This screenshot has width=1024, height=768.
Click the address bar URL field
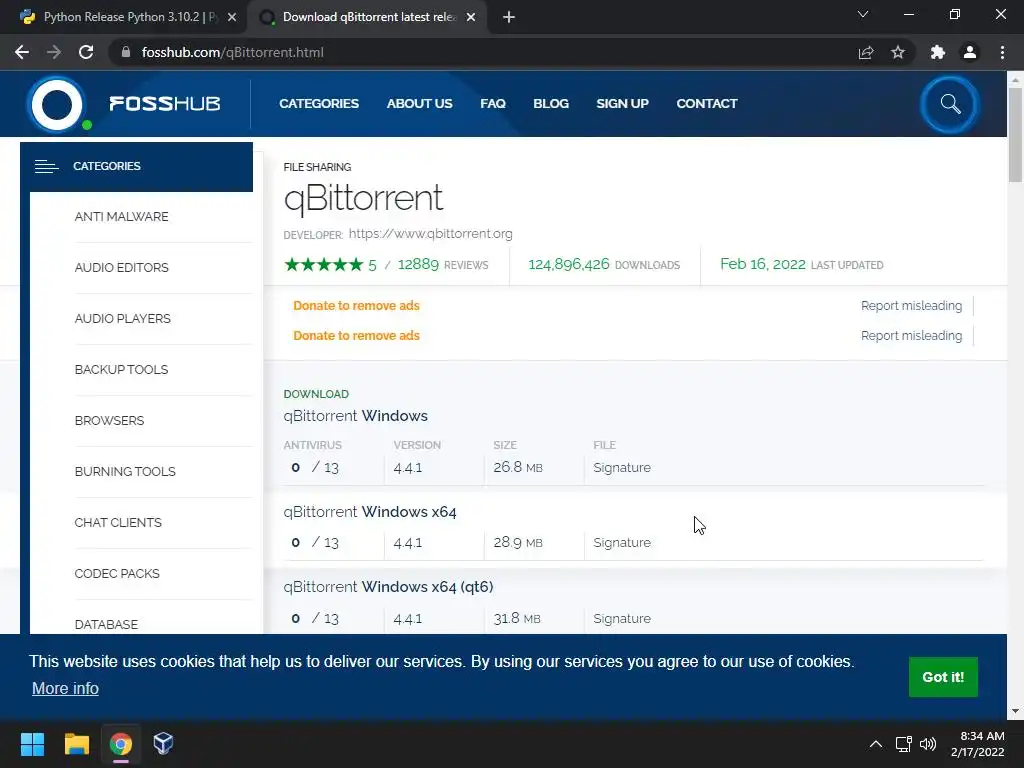[483, 52]
